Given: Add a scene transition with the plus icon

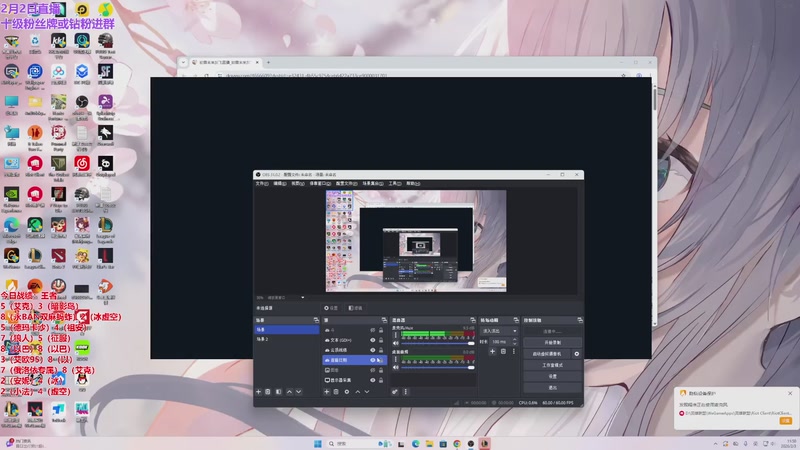Looking at the screenshot, I should (492, 352).
